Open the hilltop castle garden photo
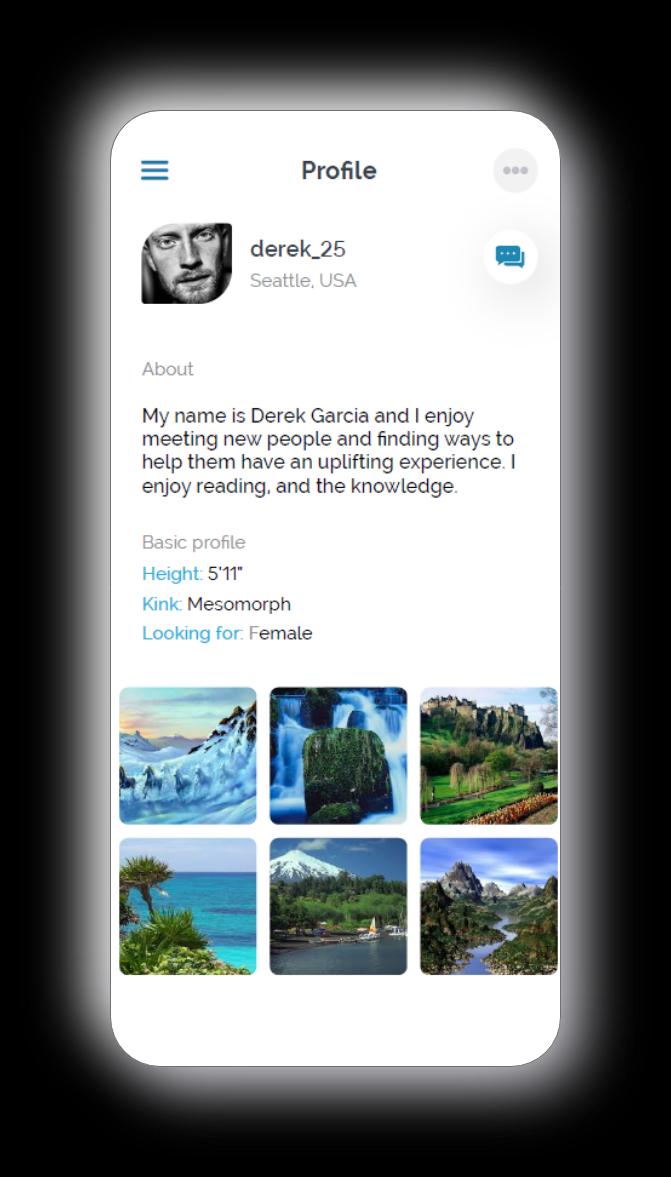The width and height of the screenshot is (671, 1177). [x=489, y=756]
